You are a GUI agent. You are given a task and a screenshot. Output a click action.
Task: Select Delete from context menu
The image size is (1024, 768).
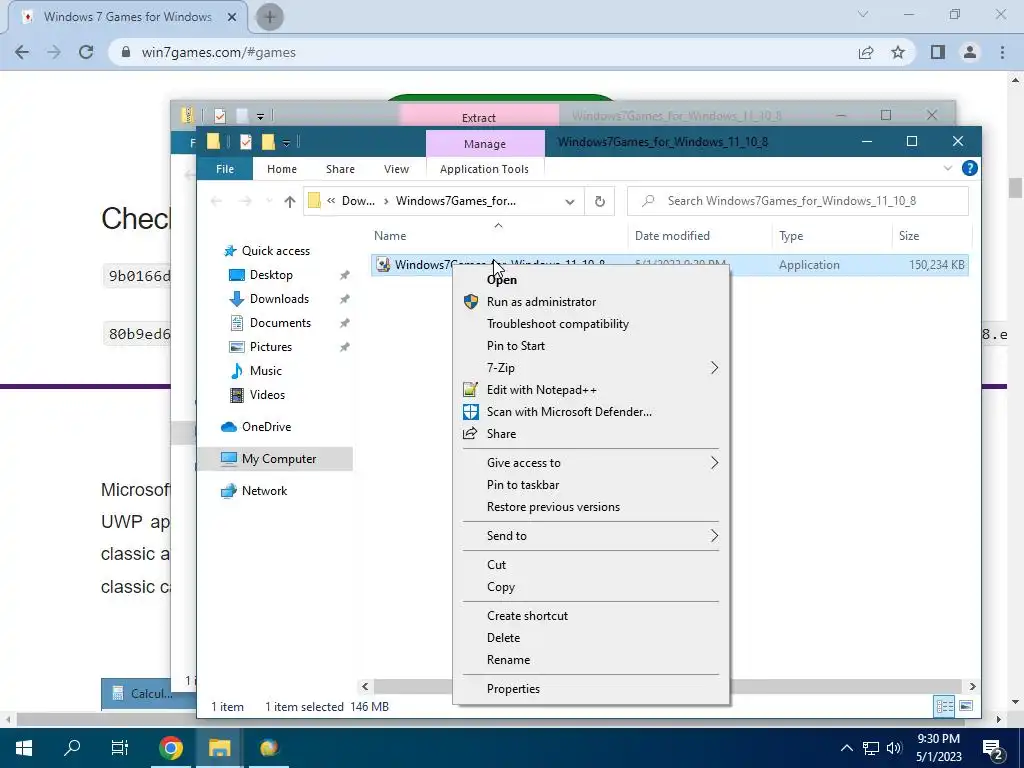point(503,638)
